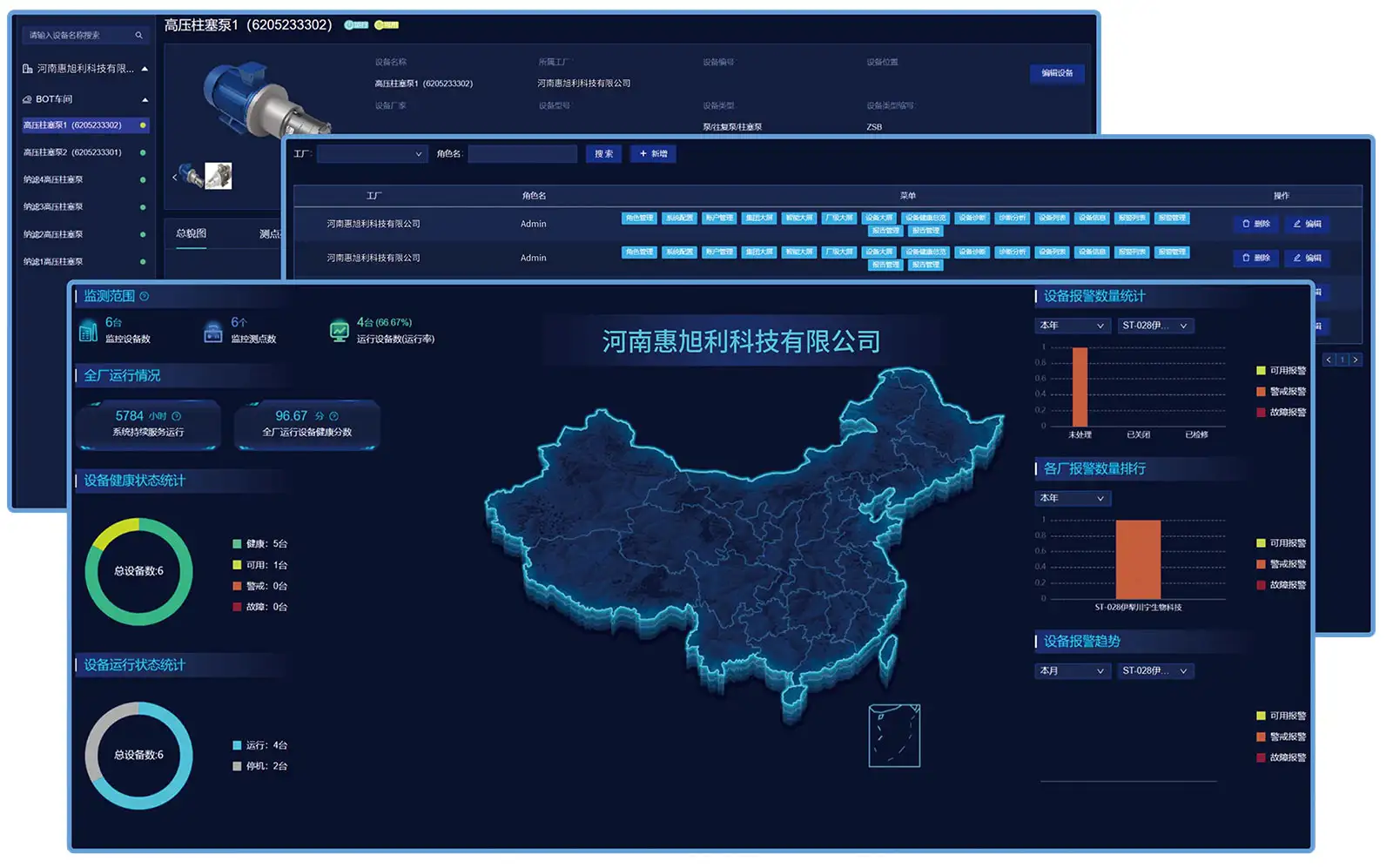Toggle 警戒报警 legend in 设备报警趋势 chart
This screenshot has height=868, width=1393.
point(1281,737)
